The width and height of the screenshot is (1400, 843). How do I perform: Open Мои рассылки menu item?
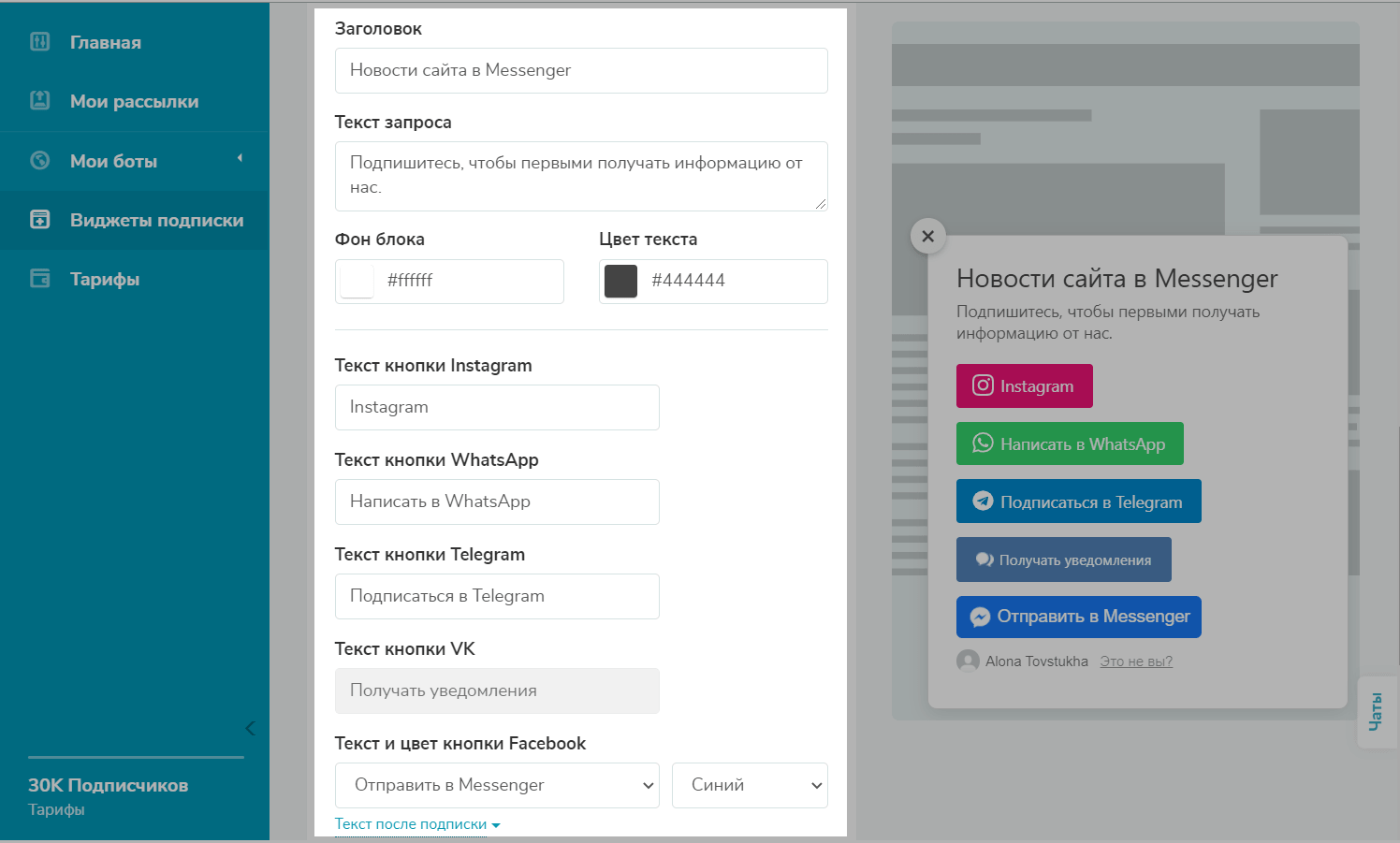pyautogui.click(x=135, y=101)
